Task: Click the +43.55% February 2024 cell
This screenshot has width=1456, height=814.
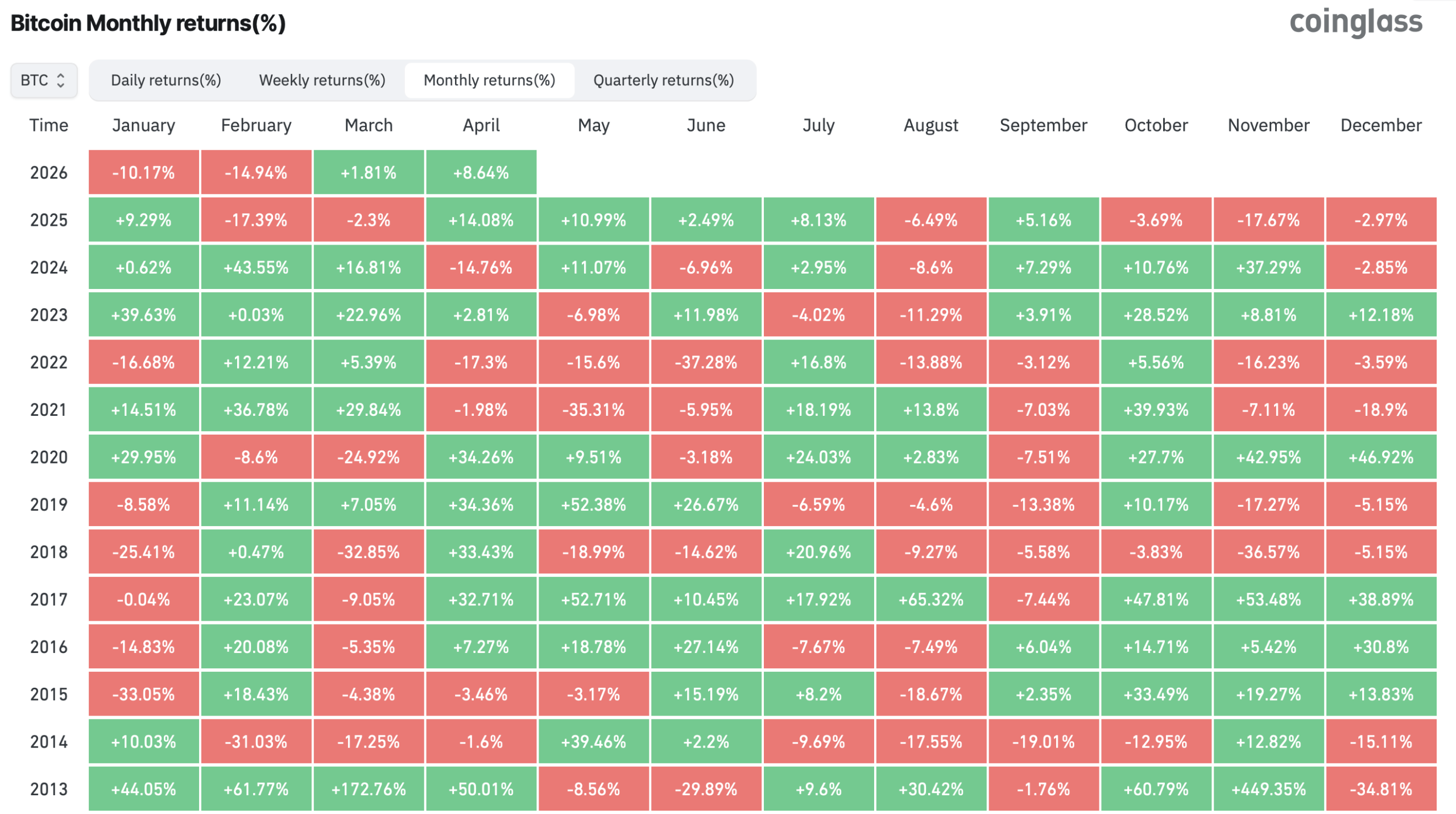Action: tap(256, 267)
